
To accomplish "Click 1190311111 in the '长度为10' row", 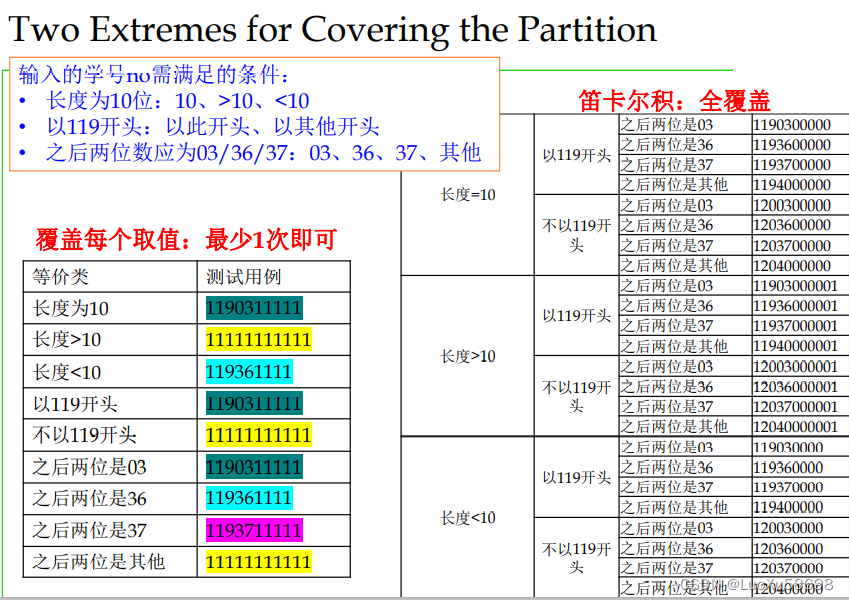I will point(254,308).
